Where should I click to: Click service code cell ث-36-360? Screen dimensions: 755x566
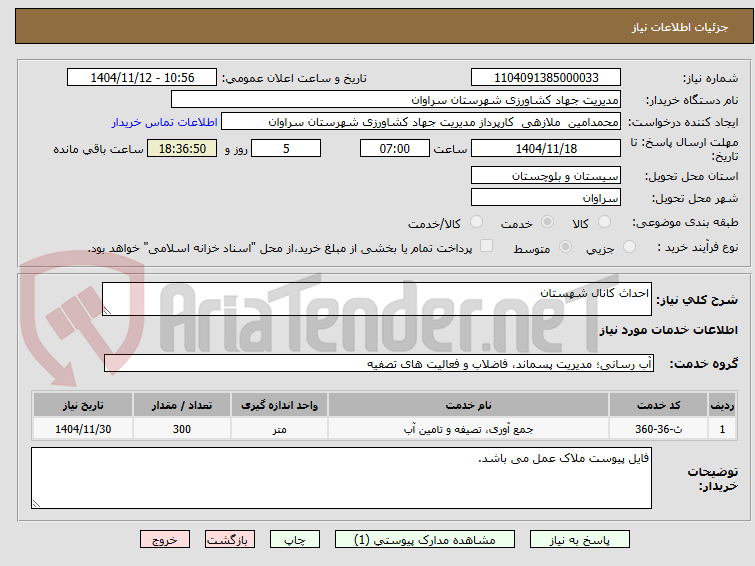pyautogui.click(x=658, y=429)
